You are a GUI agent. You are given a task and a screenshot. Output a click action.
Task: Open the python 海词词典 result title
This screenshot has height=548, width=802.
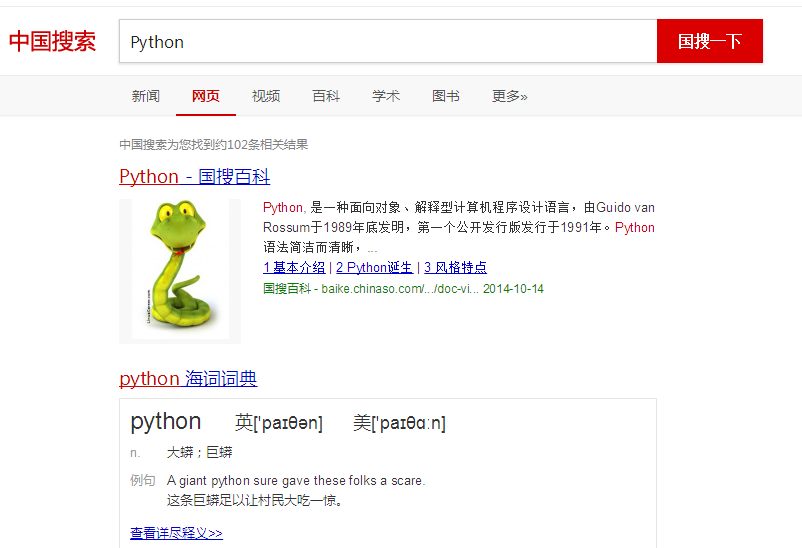[x=188, y=379]
